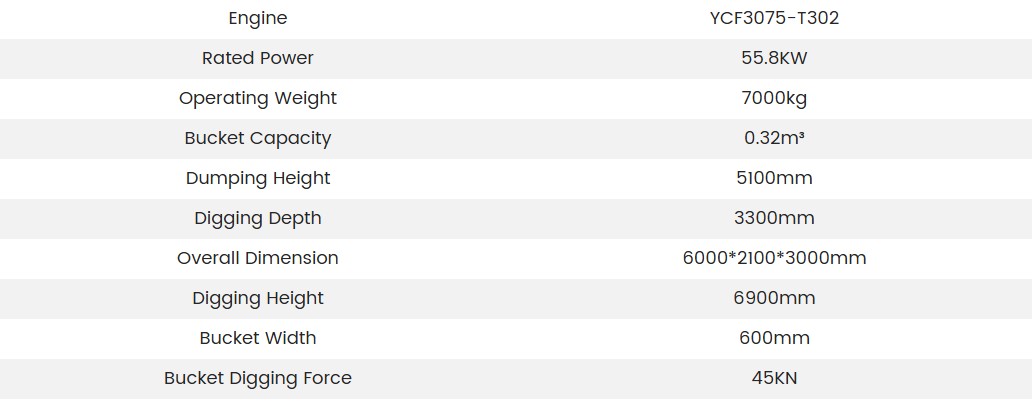Select the YCF3075-T302 engine value
The image size is (1034, 401).
[774, 18]
